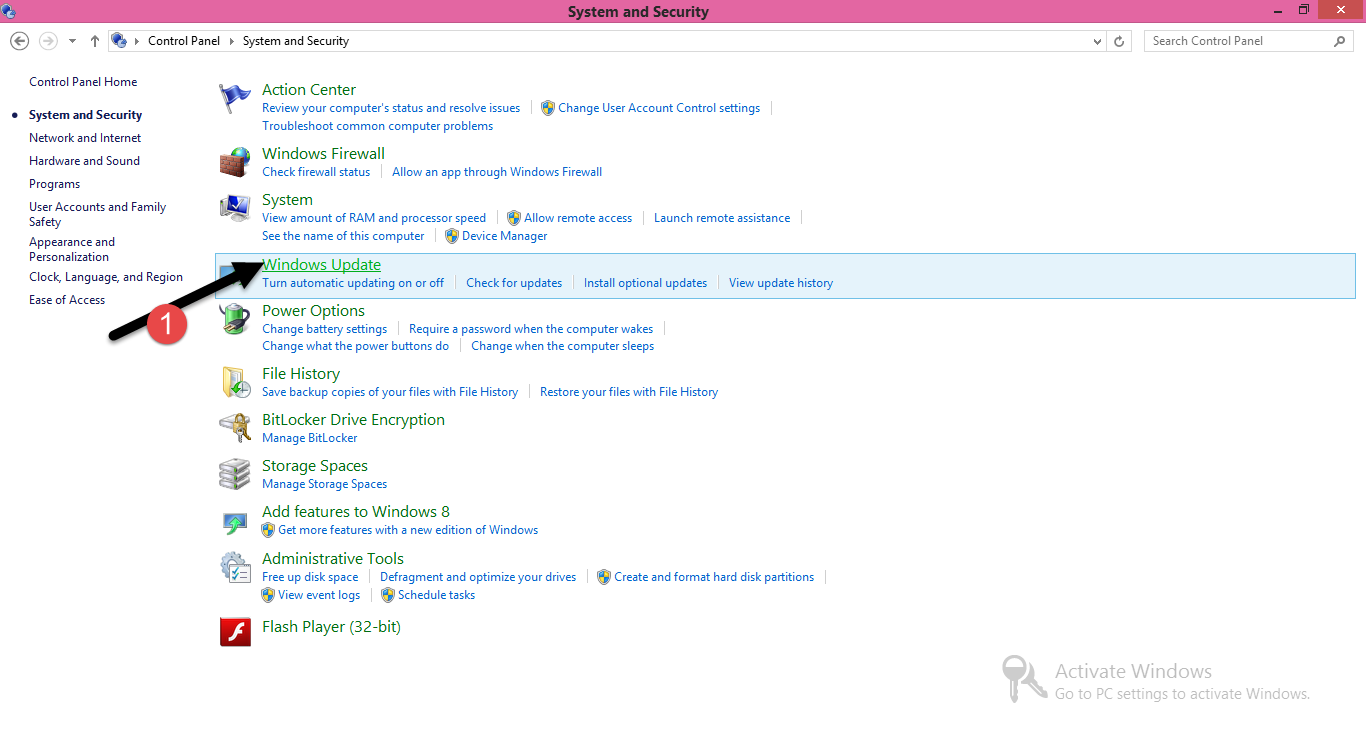Launch remote assistance link
Viewport: 1366px width, 738px height.
(x=722, y=218)
